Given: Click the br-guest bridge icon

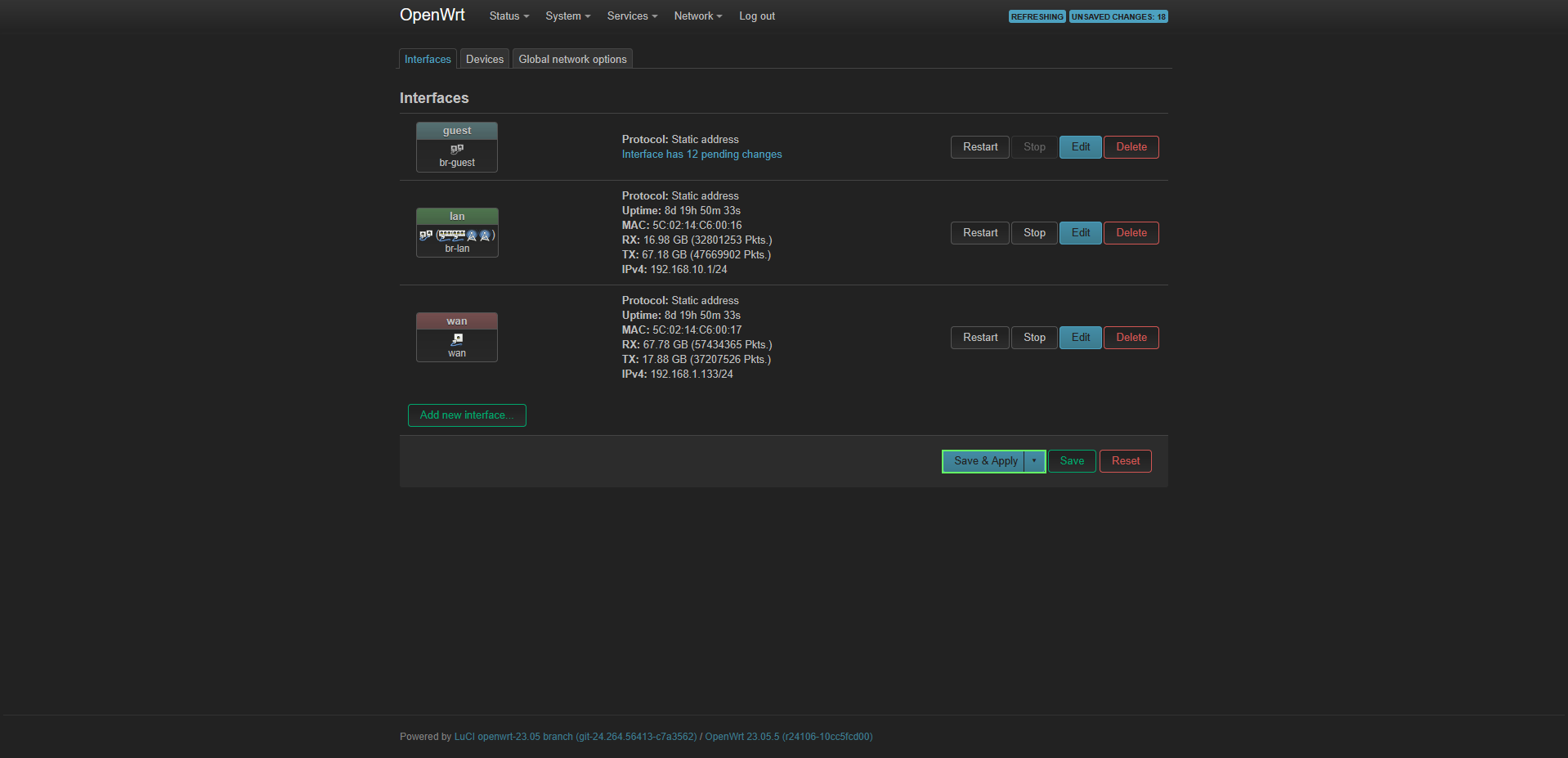Looking at the screenshot, I should (x=457, y=149).
